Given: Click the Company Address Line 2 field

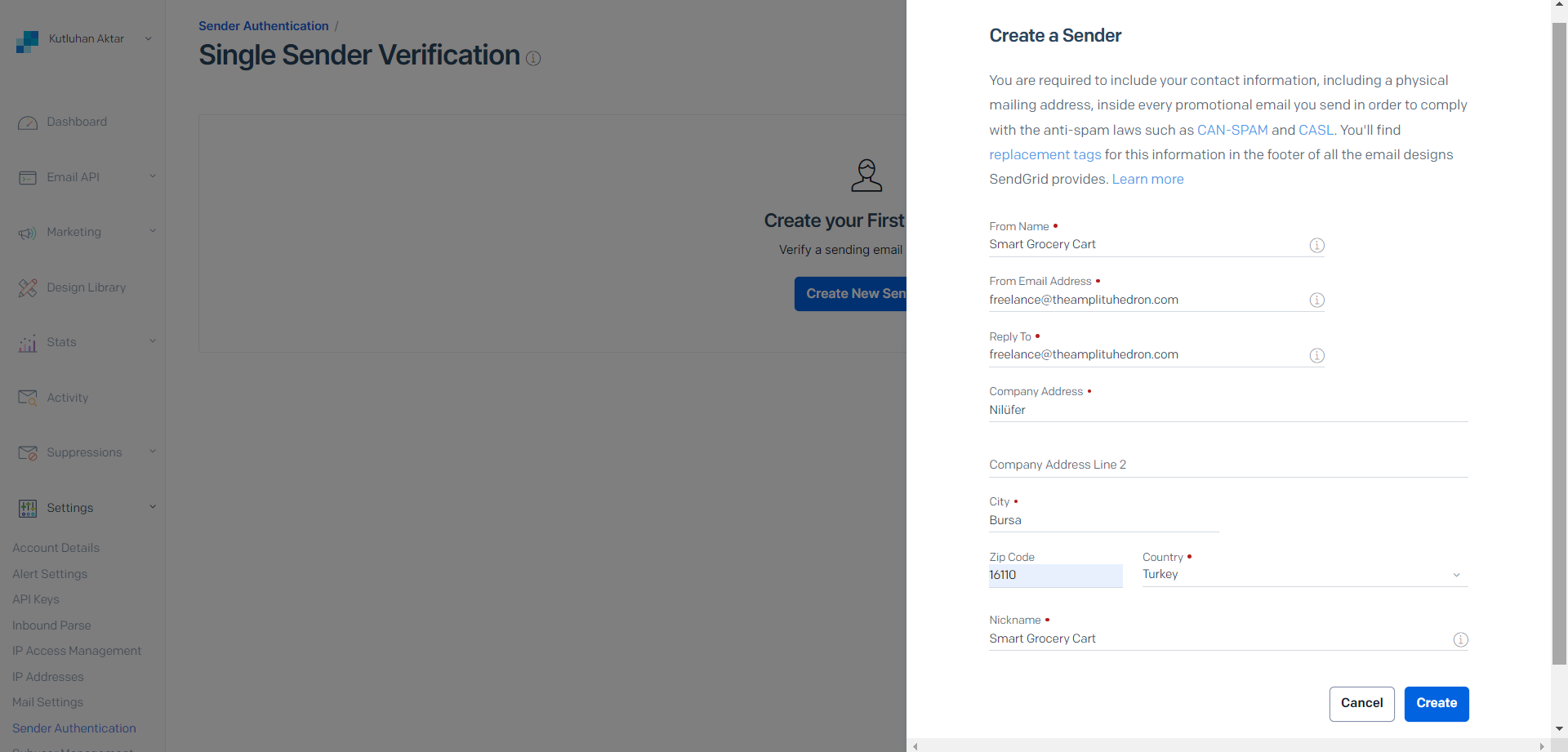Looking at the screenshot, I should click(1227, 465).
